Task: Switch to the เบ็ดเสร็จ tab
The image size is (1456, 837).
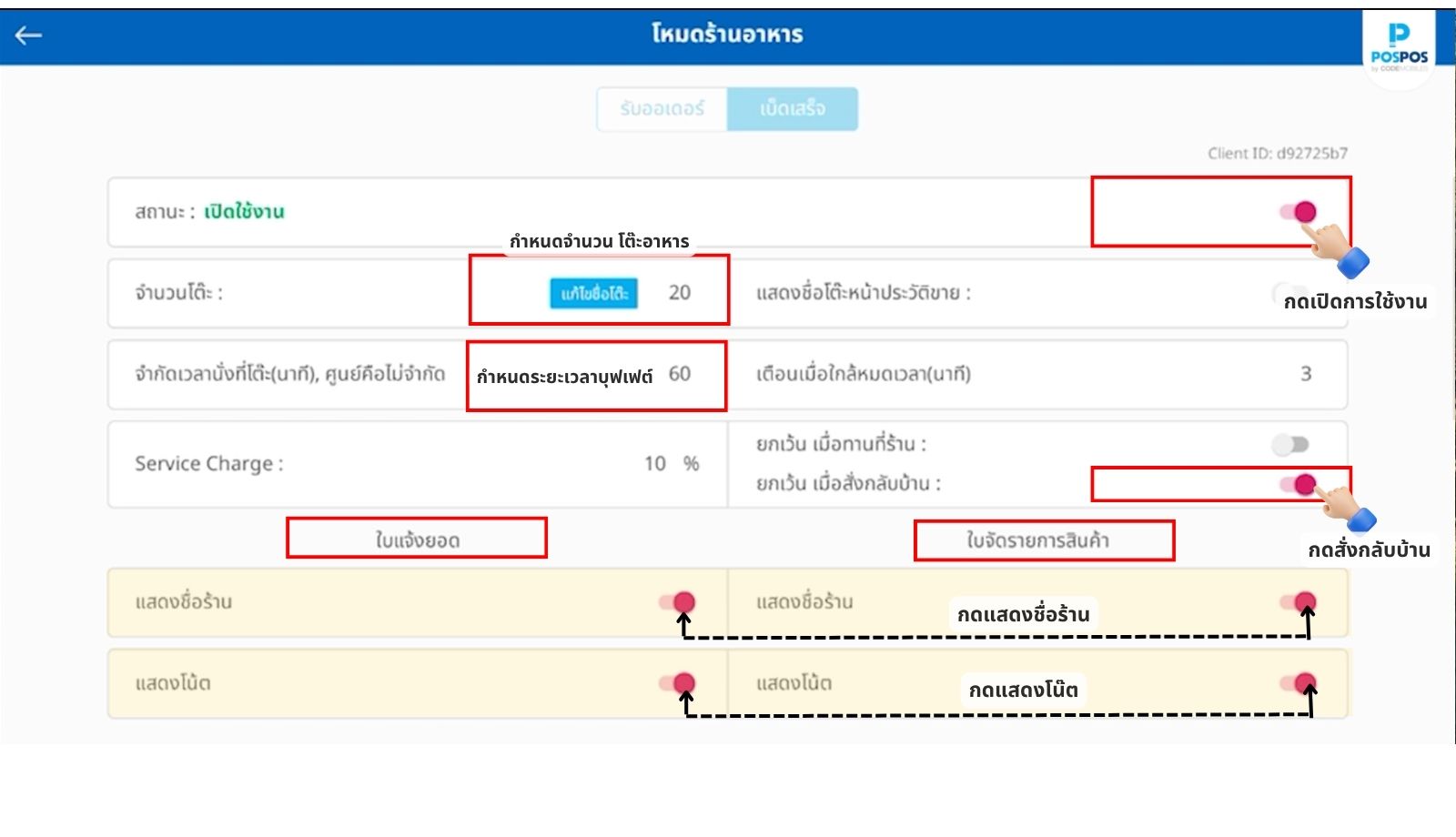Action: [x=792, y=109]
